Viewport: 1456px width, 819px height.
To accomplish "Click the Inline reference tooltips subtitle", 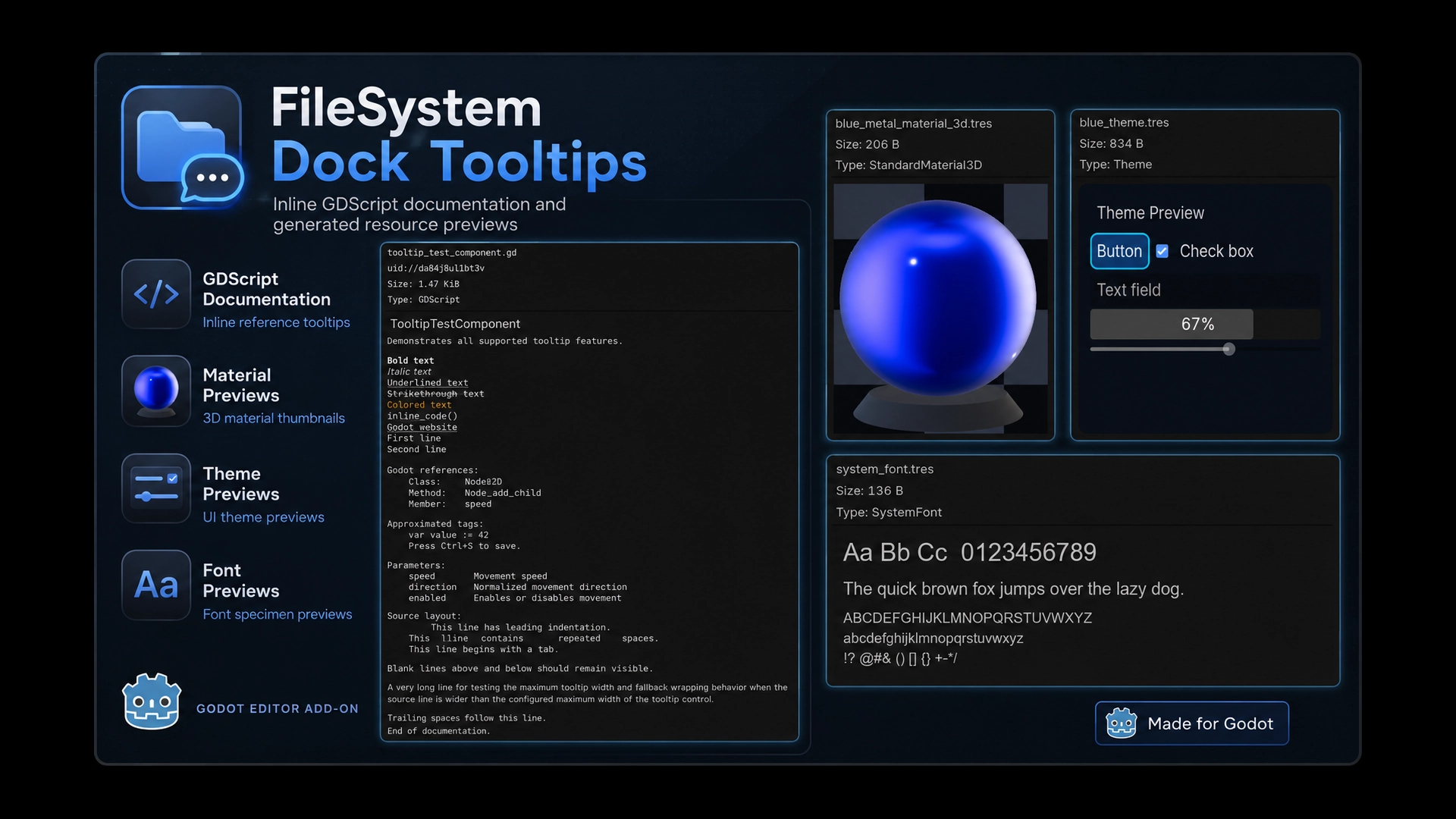I will coord(276,322).
